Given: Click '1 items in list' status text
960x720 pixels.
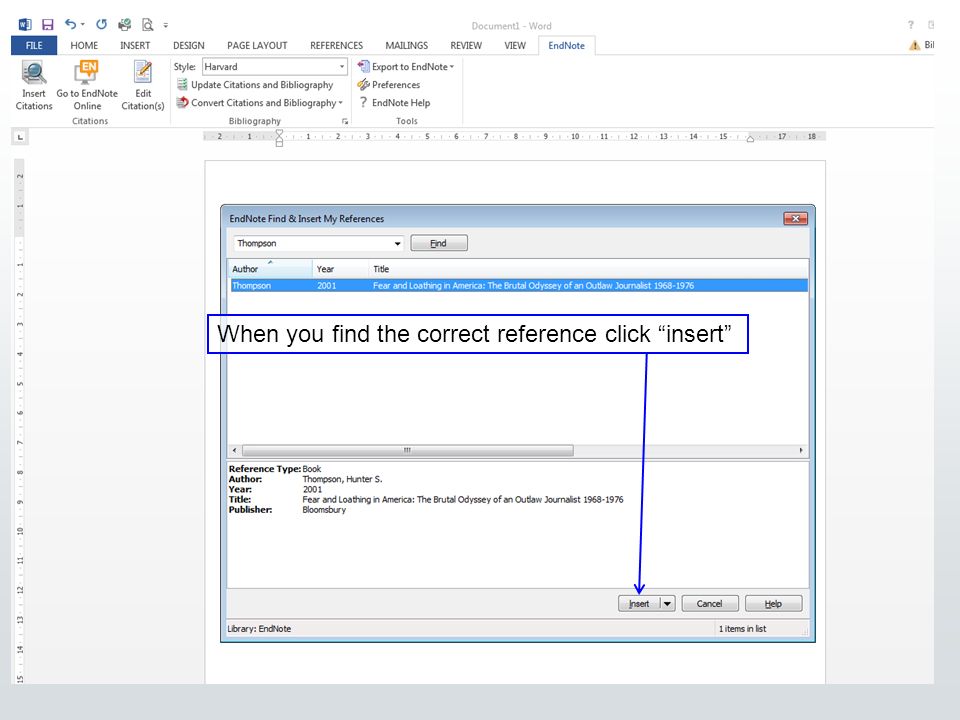Looking at the screenshot, I should click(742, 629).
